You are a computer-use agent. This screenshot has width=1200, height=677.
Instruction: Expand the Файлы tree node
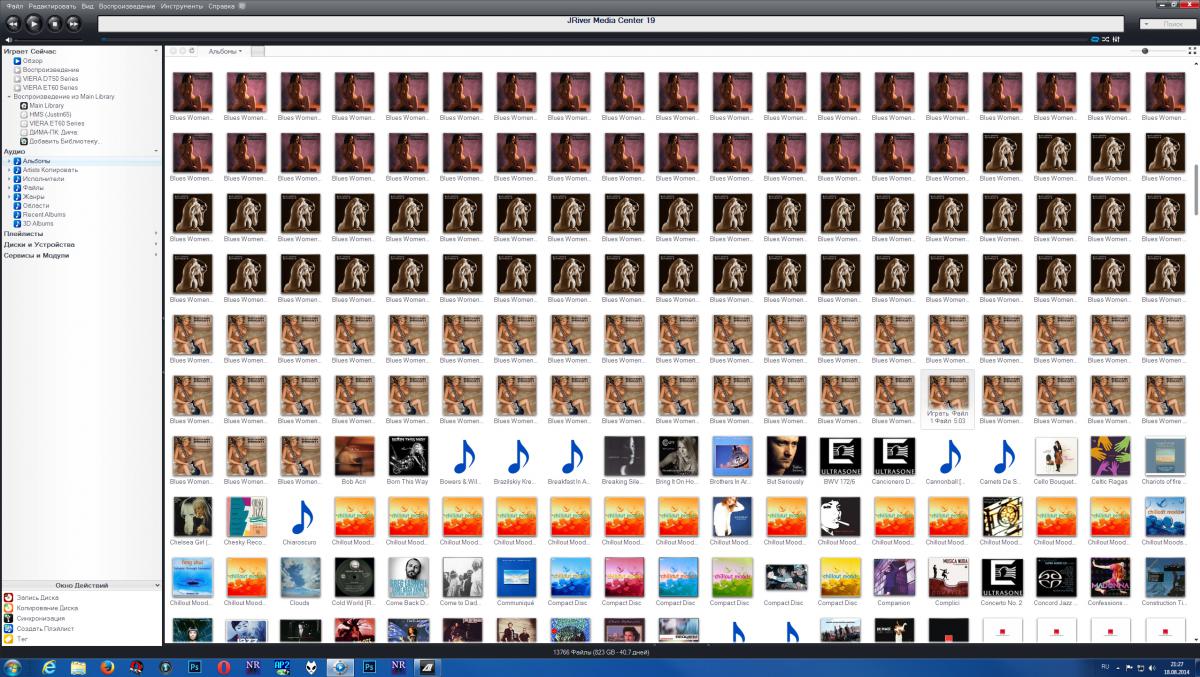pyautogui.click(x=8, y=187)
